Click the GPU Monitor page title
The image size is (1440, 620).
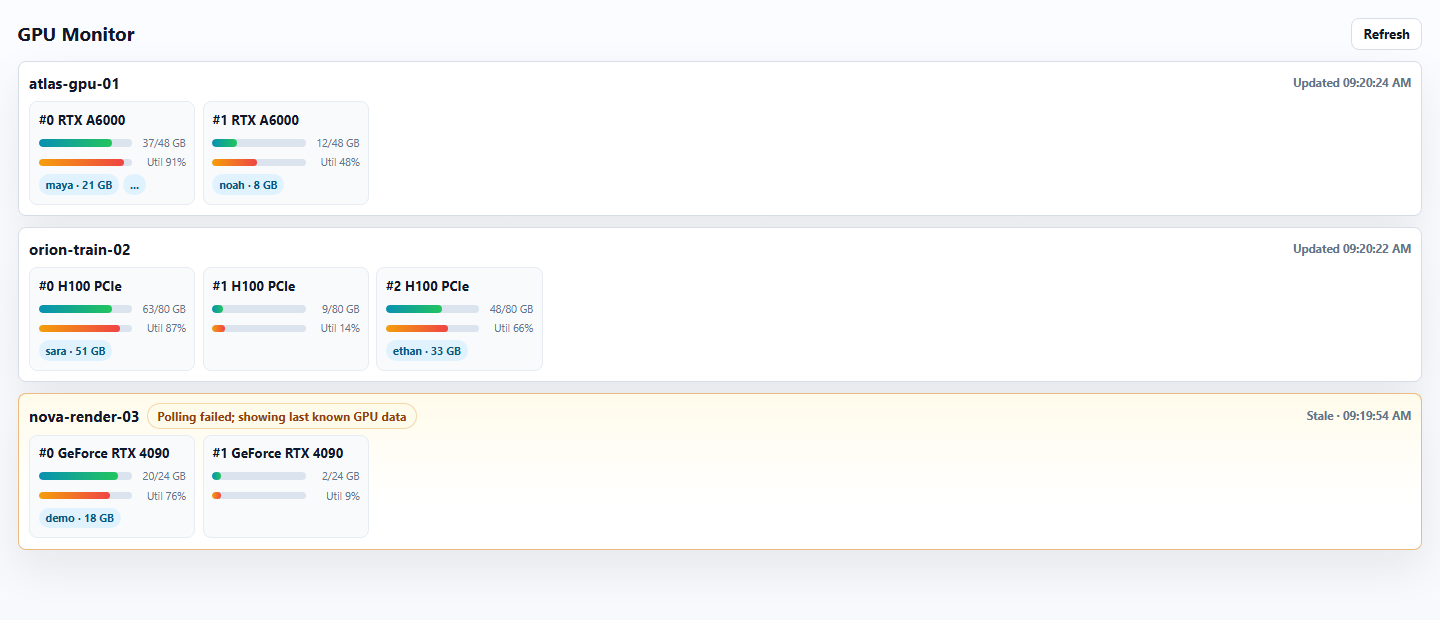[76, 35]
